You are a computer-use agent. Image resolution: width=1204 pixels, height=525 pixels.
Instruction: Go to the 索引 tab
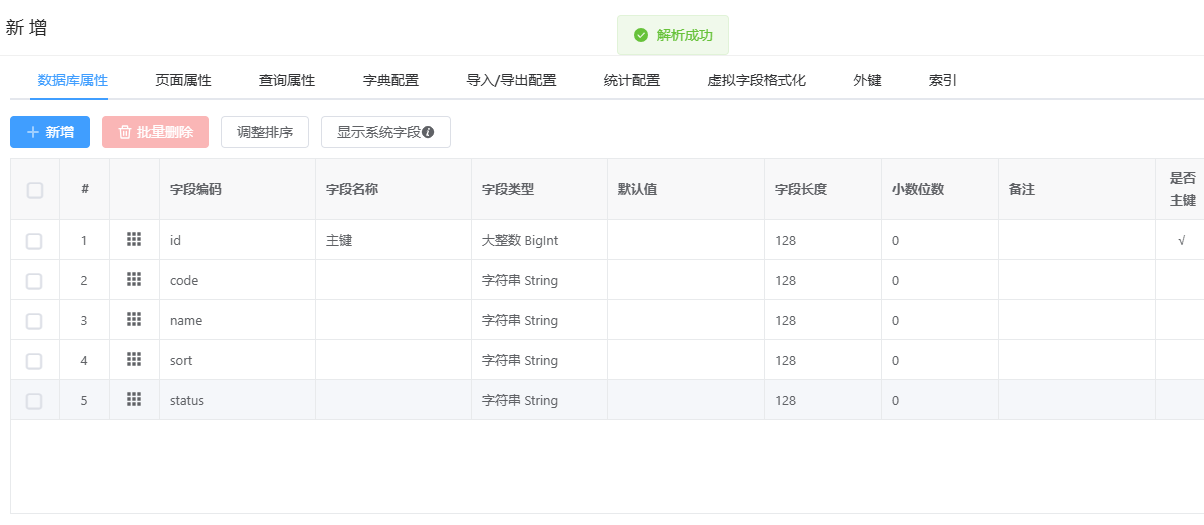(942, 81)
